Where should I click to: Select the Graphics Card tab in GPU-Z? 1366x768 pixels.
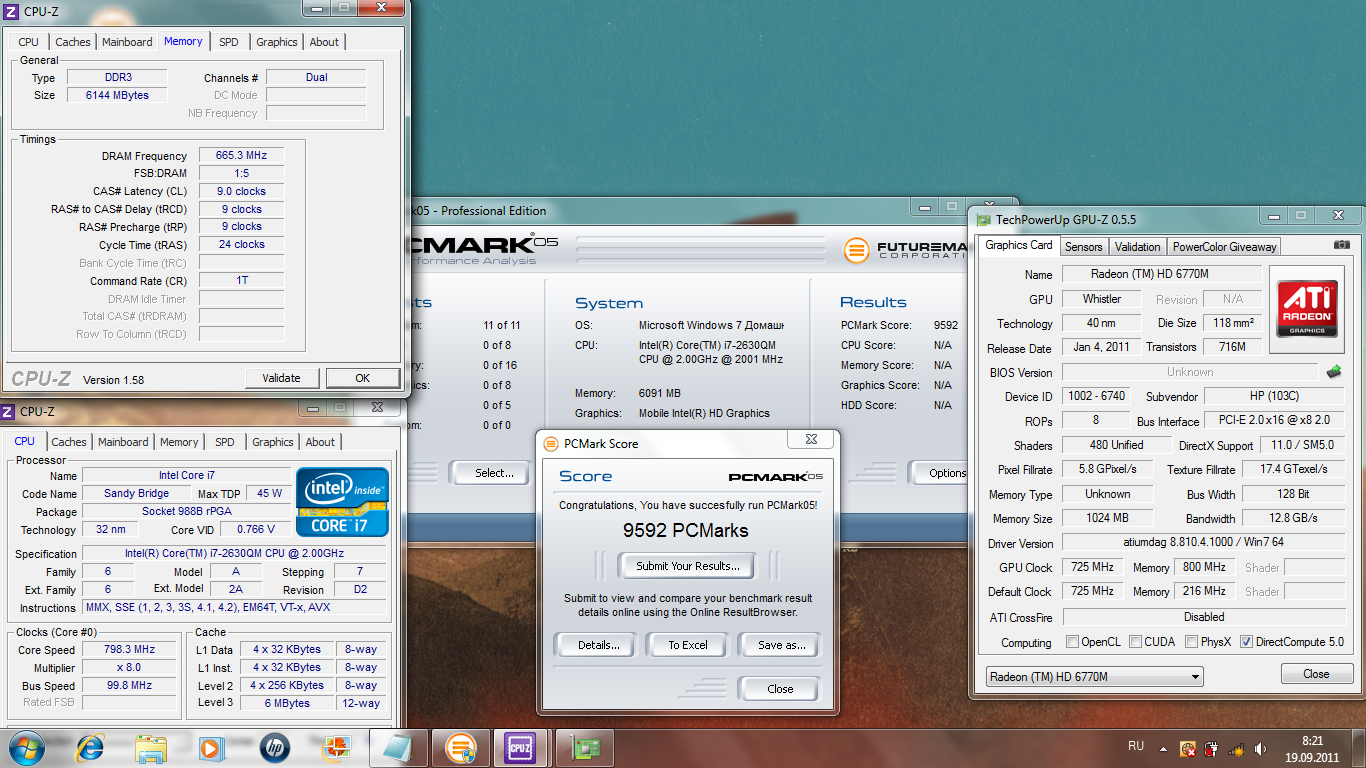[x=1019, y=245]
